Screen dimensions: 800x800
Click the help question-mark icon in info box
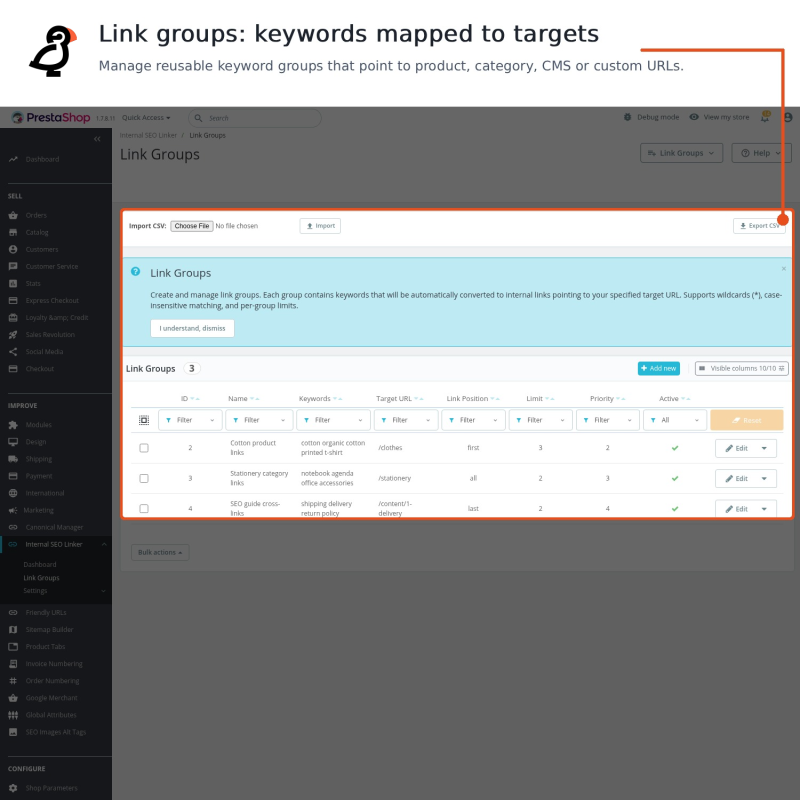[135, 271]
